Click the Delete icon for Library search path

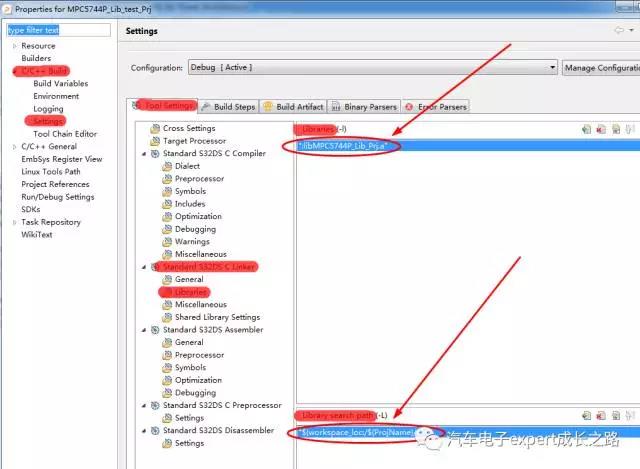[x=601, y=414]
